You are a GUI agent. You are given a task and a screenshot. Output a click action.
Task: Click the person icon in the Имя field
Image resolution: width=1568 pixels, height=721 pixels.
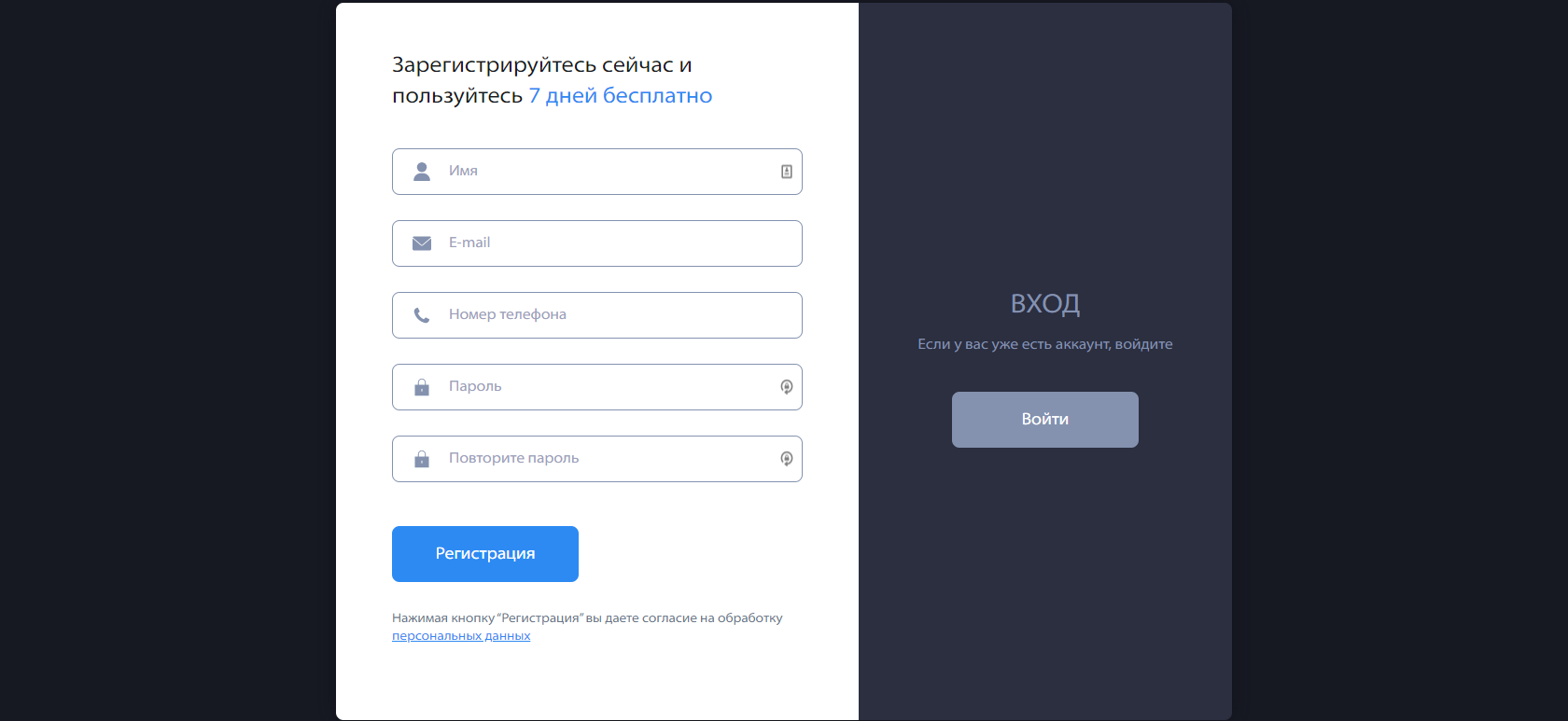tap(422, 172)
